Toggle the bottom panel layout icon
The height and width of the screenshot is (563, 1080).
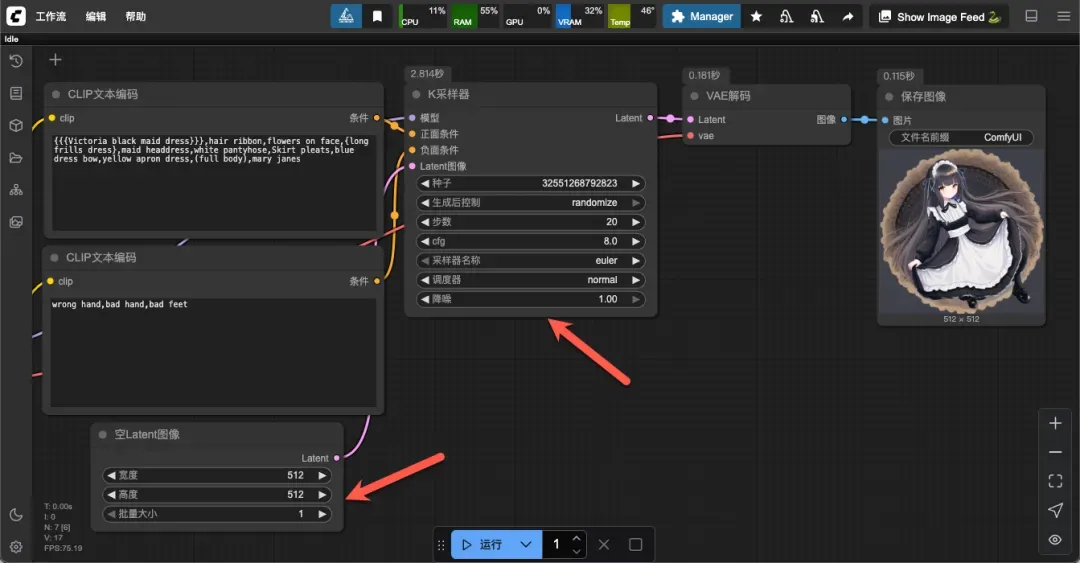(1031, 16)
